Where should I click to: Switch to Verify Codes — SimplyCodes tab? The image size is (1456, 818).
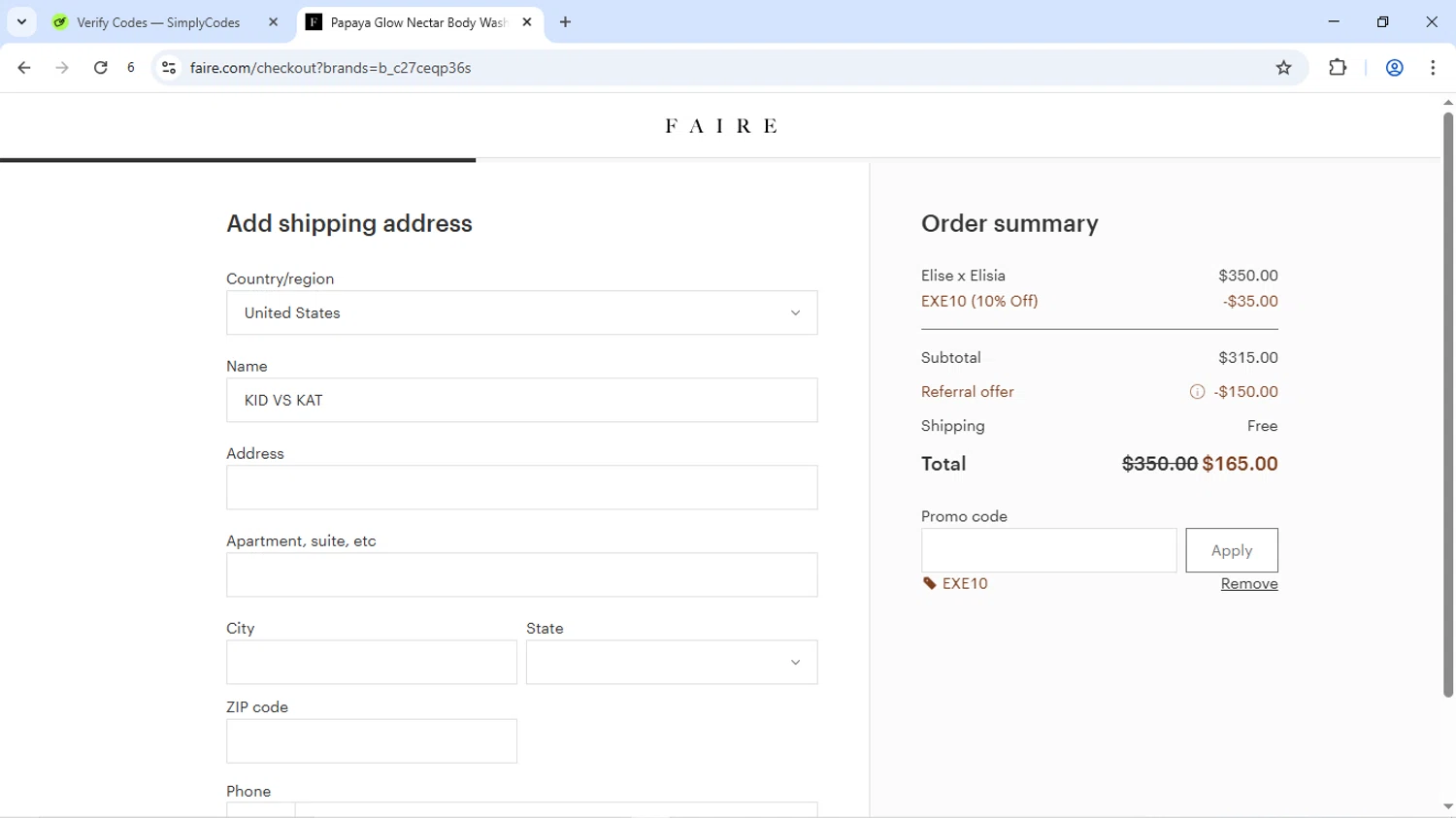tap(158, 22)
